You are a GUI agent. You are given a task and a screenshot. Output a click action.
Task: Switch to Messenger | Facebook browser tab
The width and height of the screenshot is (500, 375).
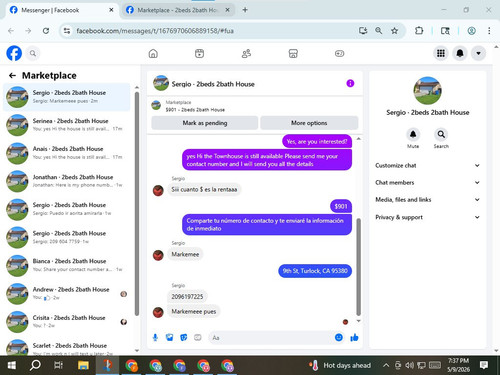pyautogui.click(x=62, y=10)
